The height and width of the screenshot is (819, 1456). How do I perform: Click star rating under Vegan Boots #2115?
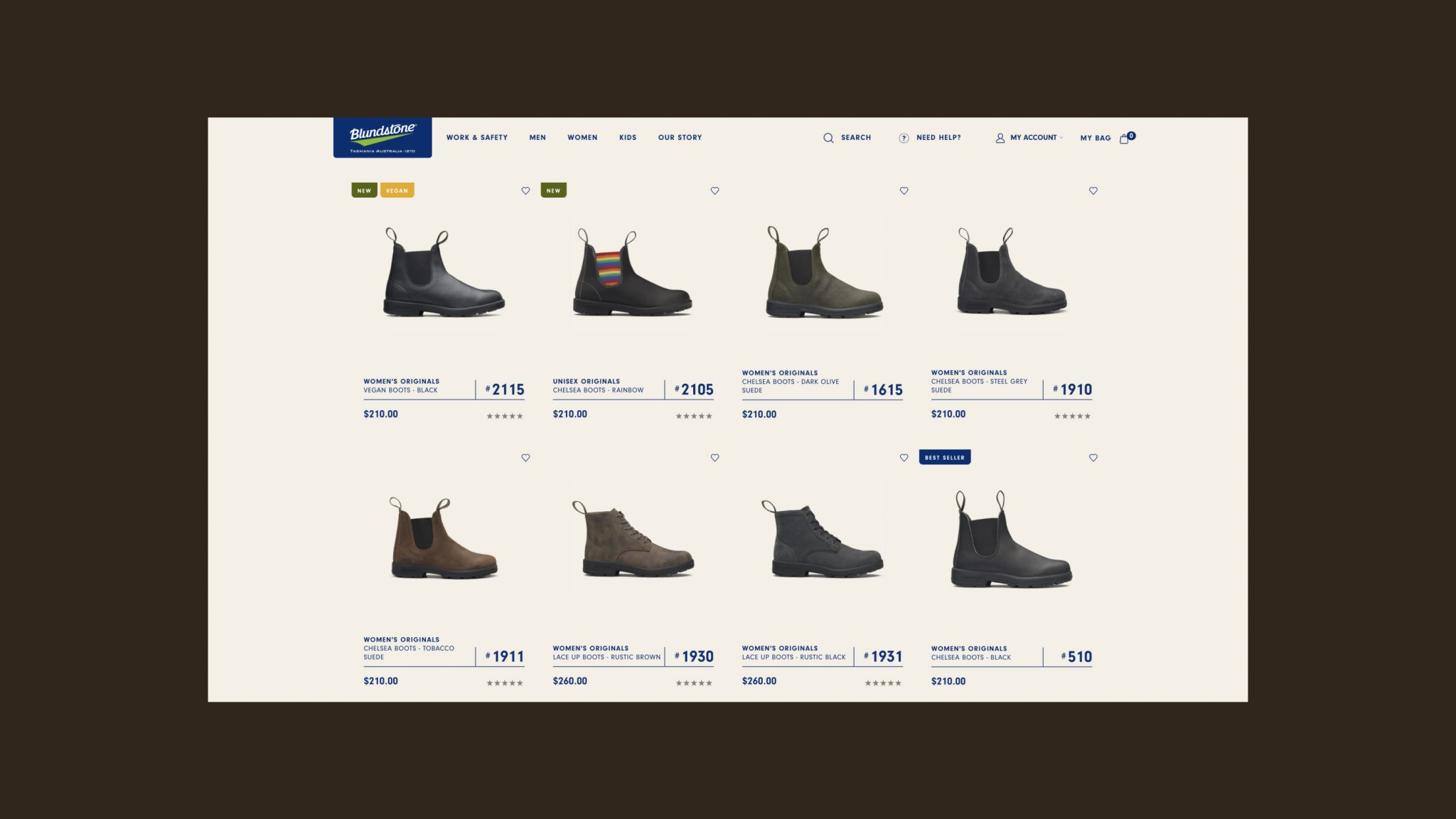(505, 416)
